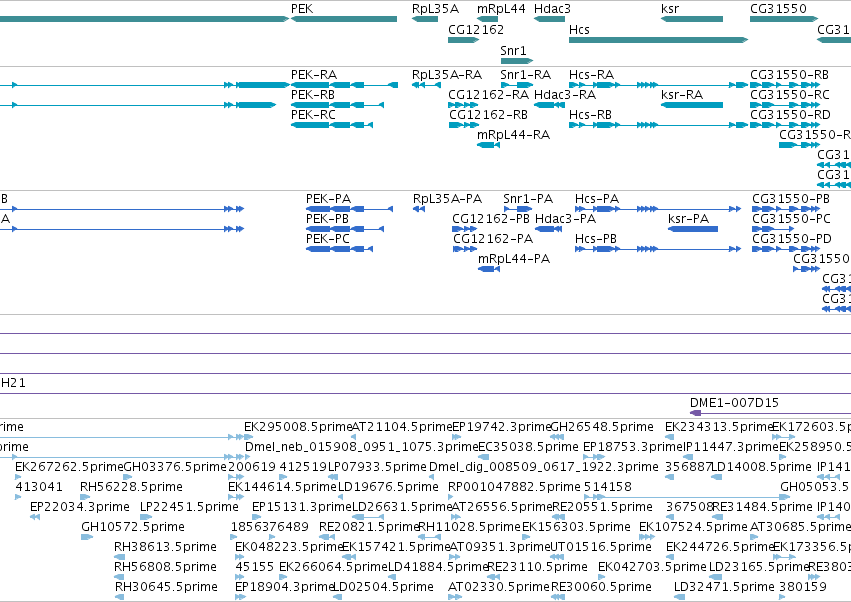
Task: Click the Hcs-PB protein feature
Action: click(658, 249)
